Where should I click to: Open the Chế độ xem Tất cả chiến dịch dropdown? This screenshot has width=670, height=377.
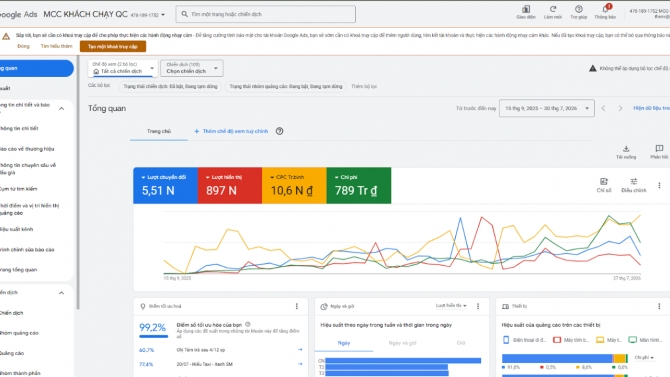pos(123,68)
